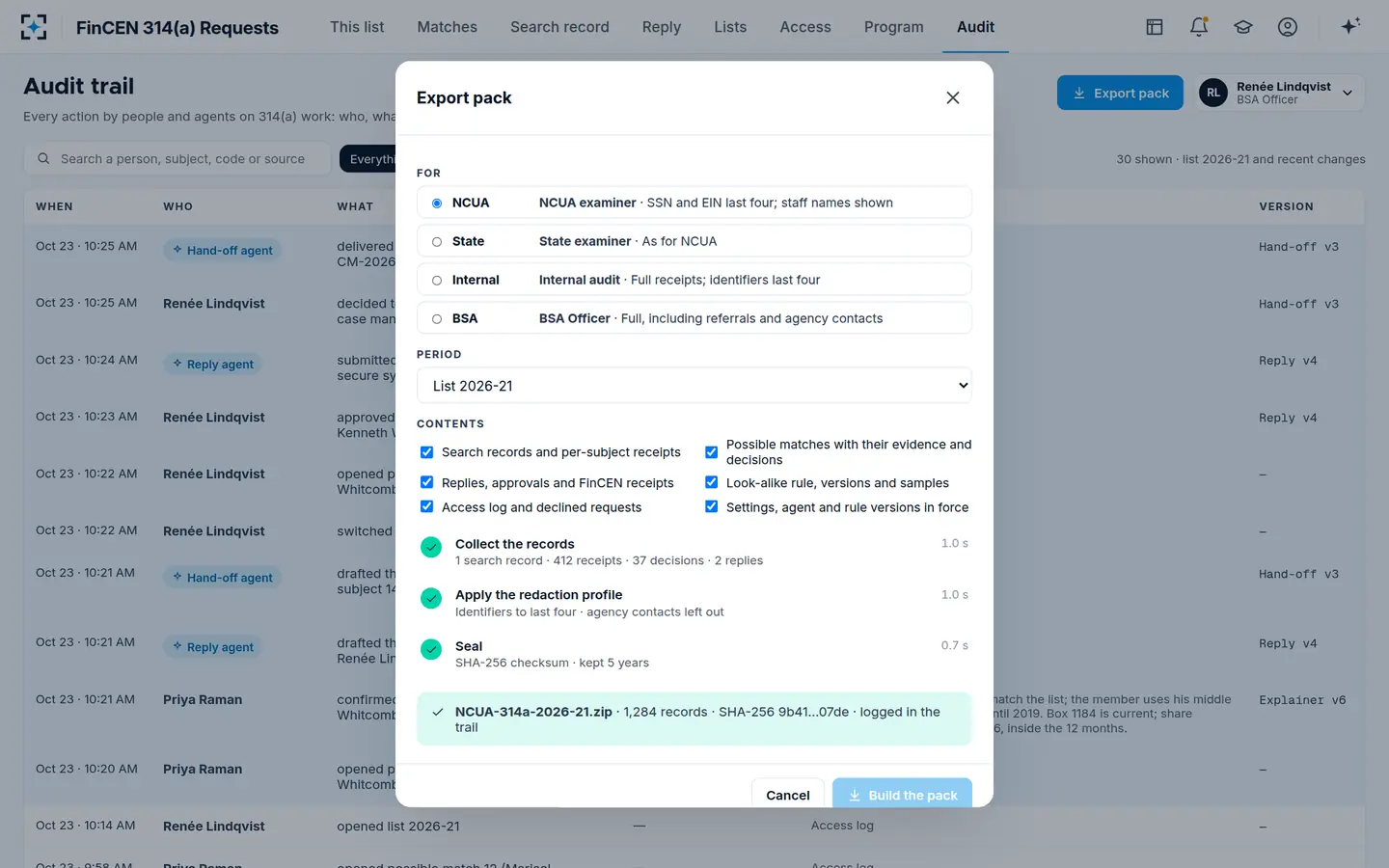Go to the Program tab
Viewport: 1389px width, 868px height.
point(893,27)
